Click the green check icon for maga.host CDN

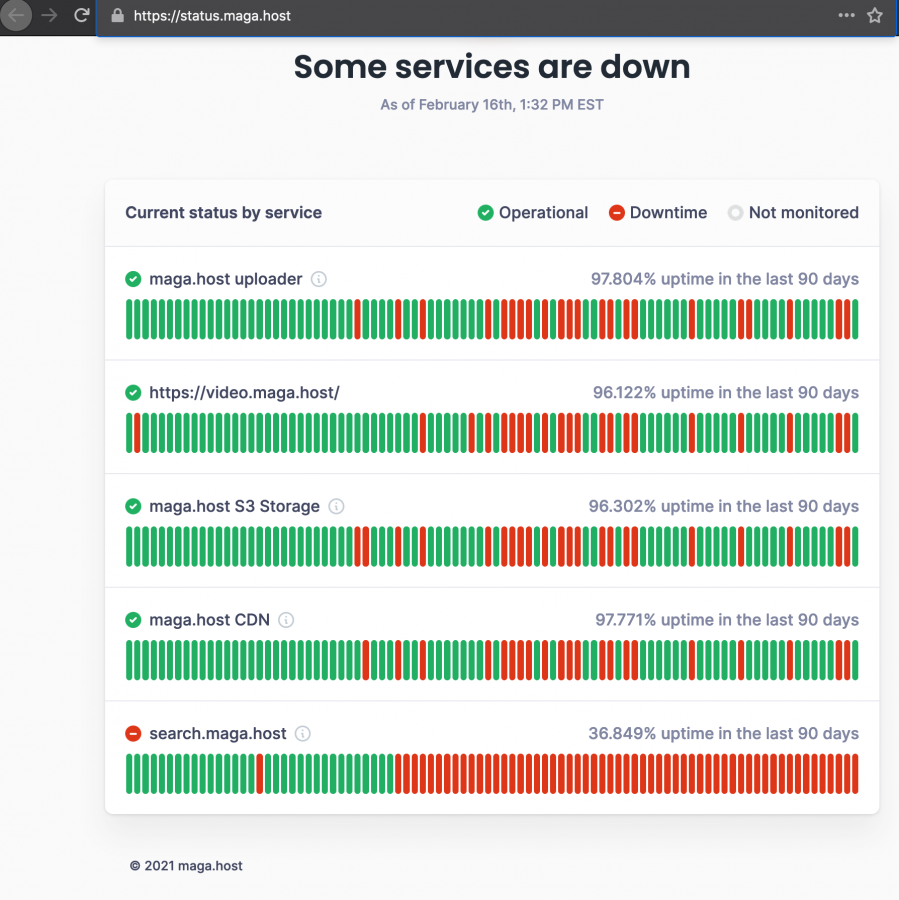[133, 620]
